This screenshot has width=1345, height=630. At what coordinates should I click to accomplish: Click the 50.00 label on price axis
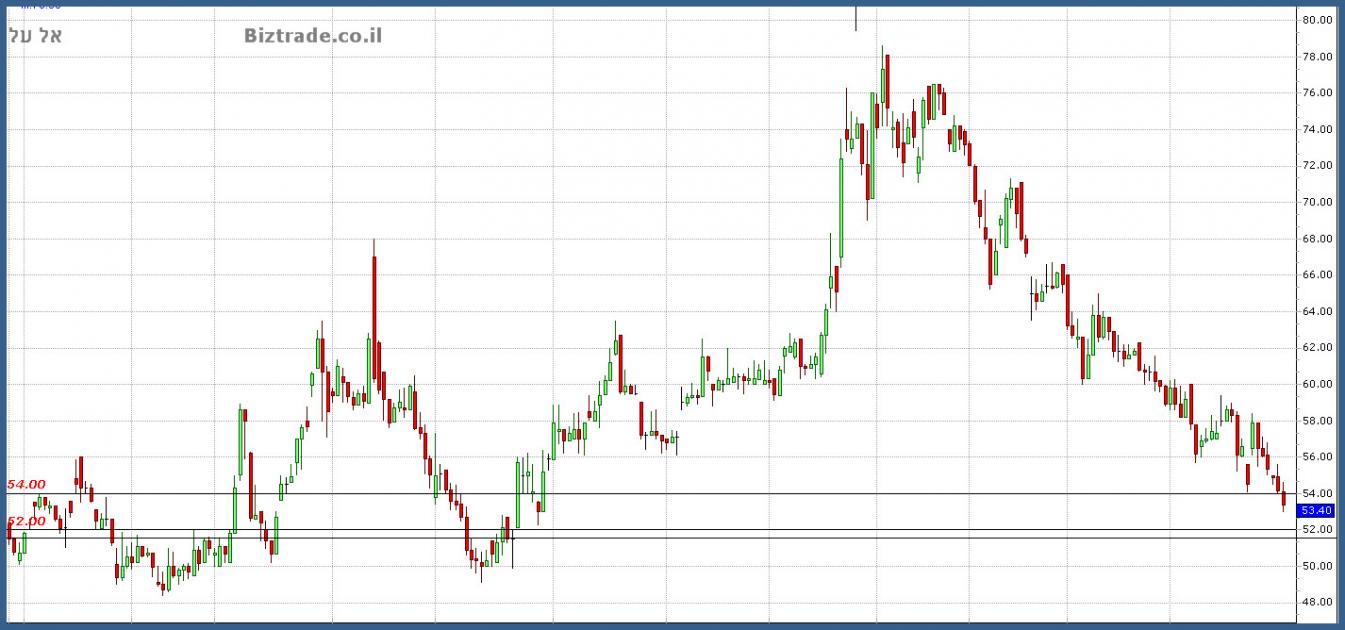pyautogui.click(x=1316, y=566)
